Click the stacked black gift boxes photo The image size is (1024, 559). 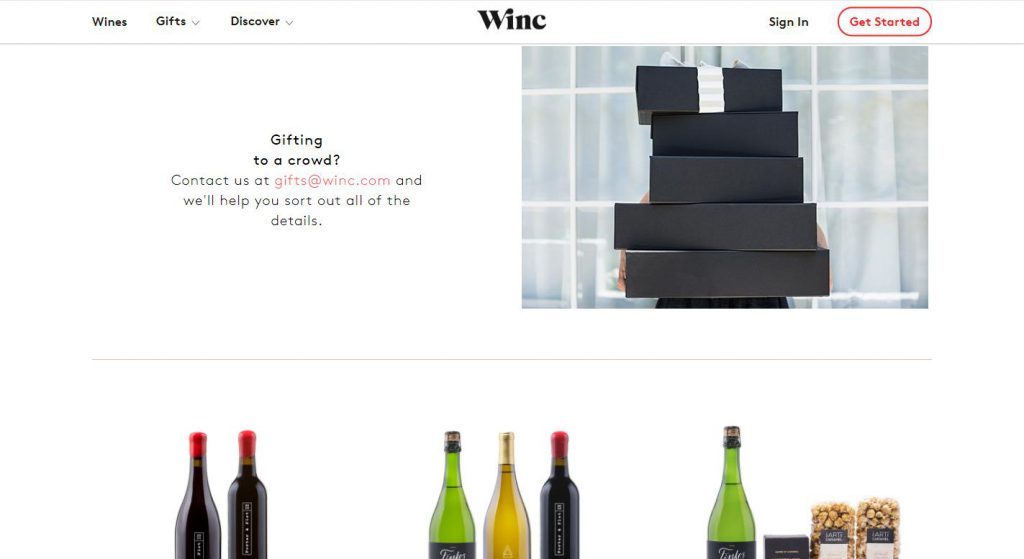point(724,177)
